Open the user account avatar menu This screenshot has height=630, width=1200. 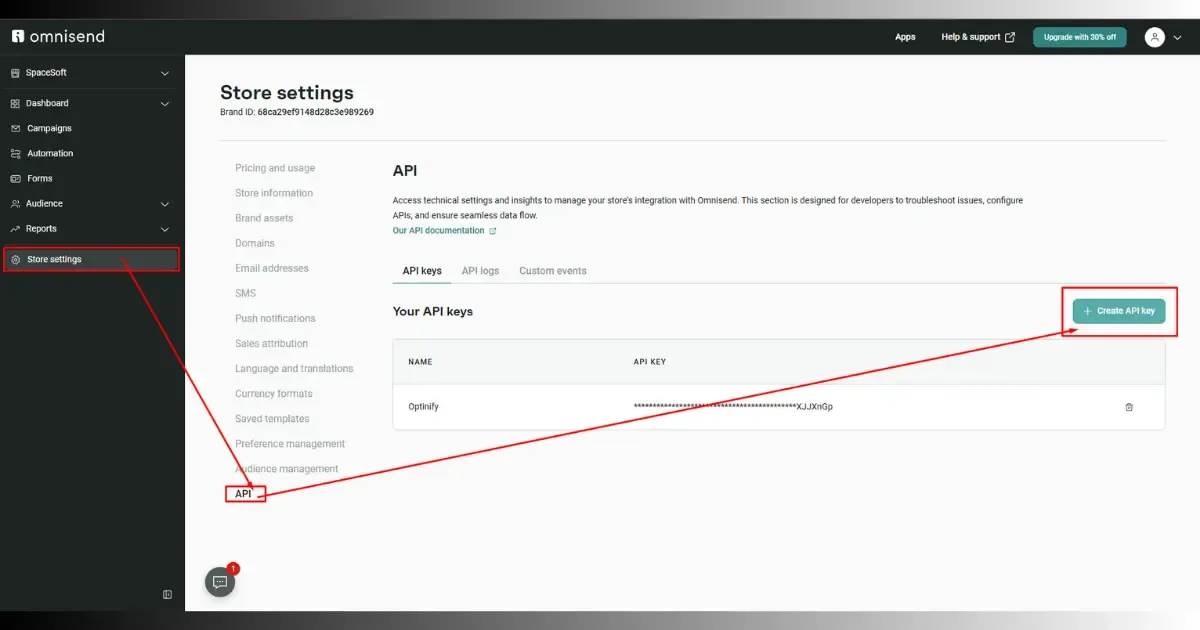pos(1164,37)
